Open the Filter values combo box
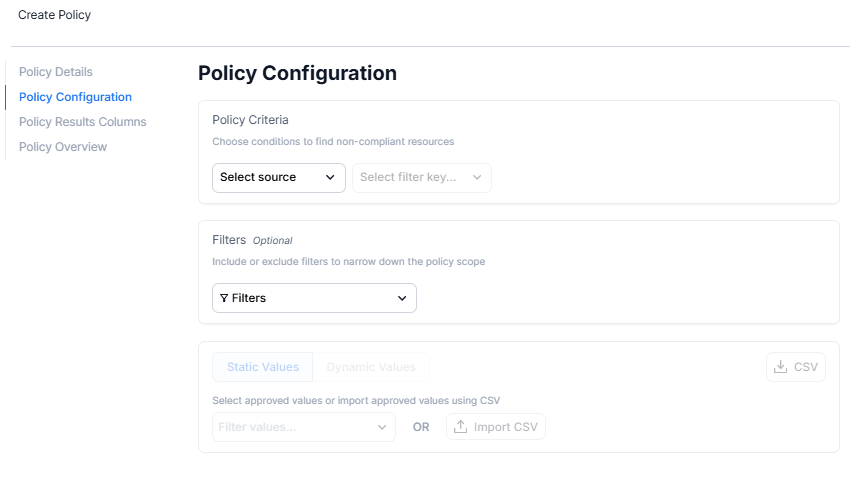Screen dimensions: 850x488 (x=304, y=427)
